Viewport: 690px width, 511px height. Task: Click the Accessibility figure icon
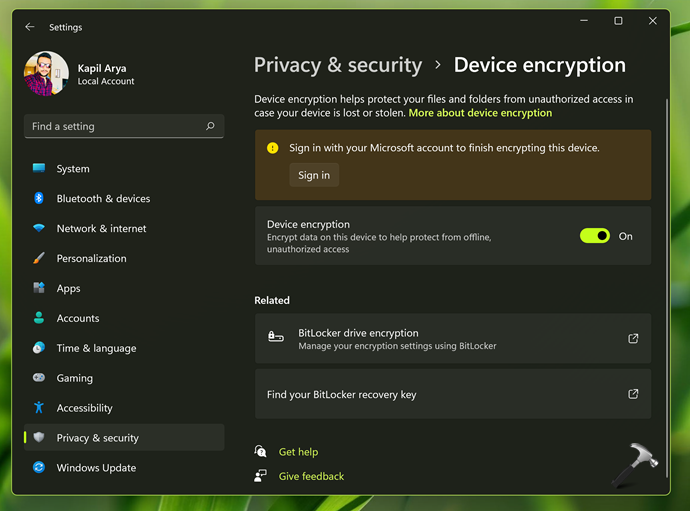pyautogui.click(x=39, y=408)
